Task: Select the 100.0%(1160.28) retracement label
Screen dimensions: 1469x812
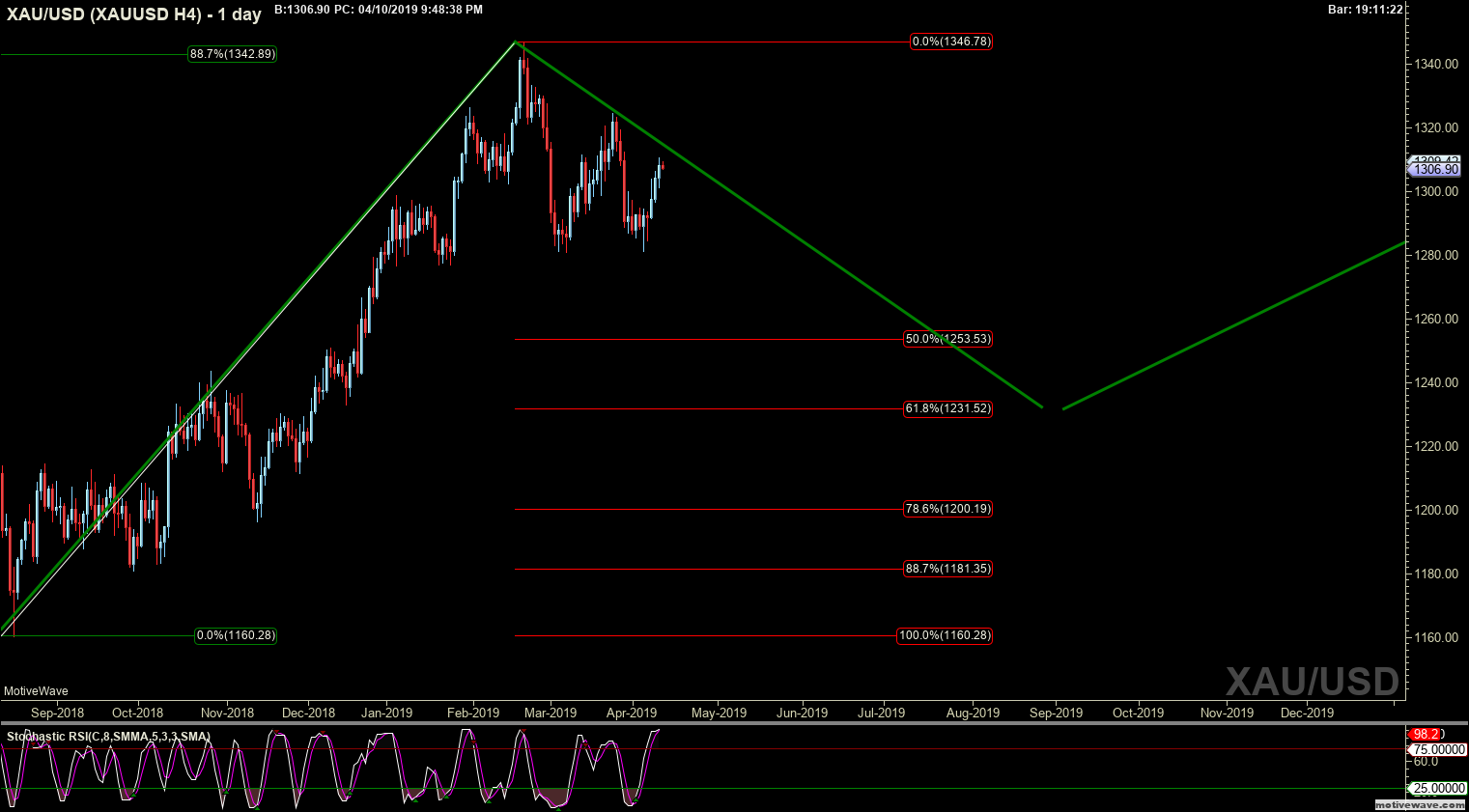Action: point(945,635)
